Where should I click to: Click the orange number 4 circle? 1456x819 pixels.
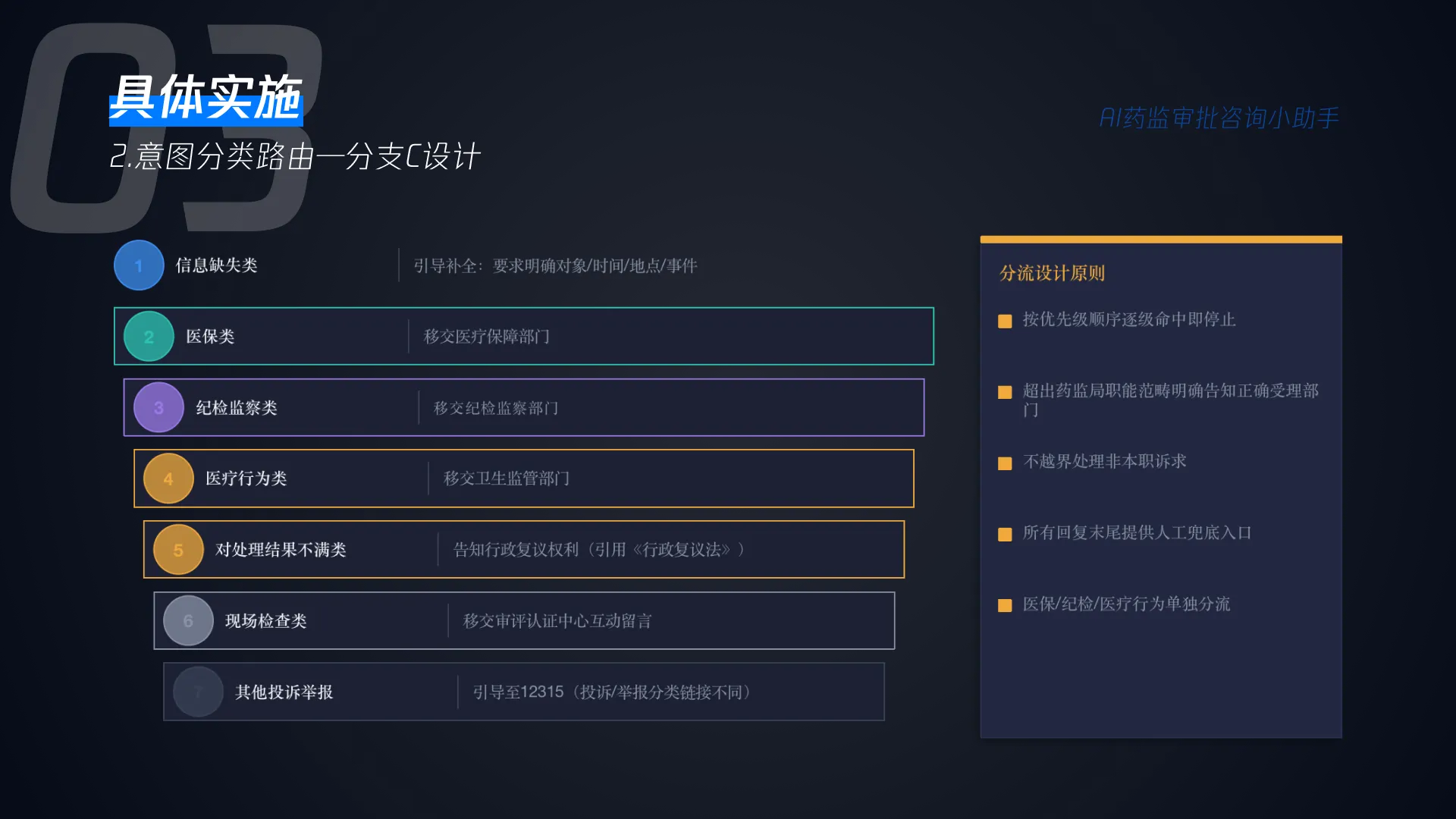[x=168, y=479]
